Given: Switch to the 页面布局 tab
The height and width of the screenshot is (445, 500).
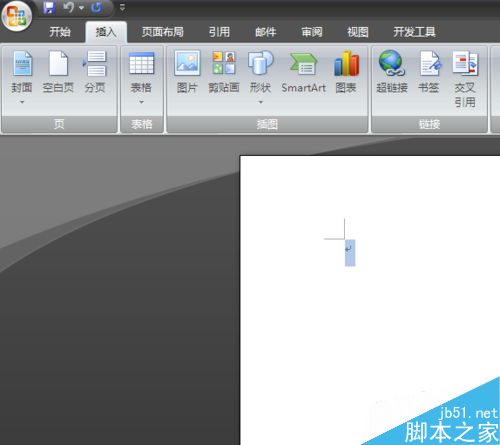Looking at the screenshot, I should 163,32.
